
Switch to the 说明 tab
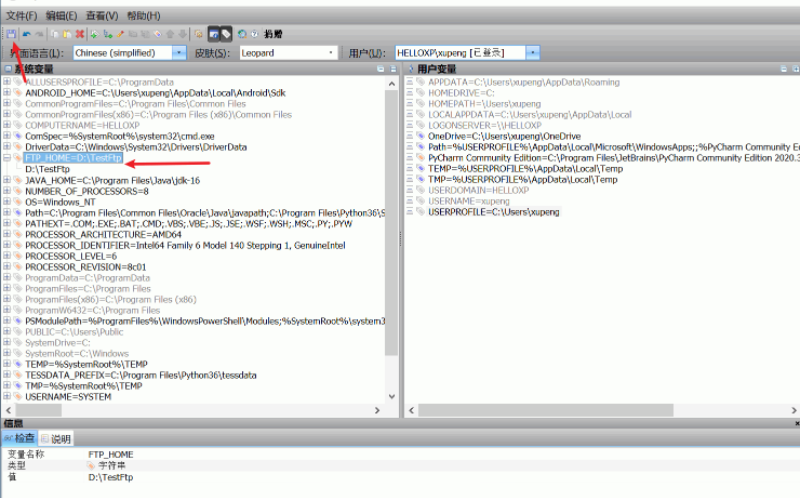[56, 438]
